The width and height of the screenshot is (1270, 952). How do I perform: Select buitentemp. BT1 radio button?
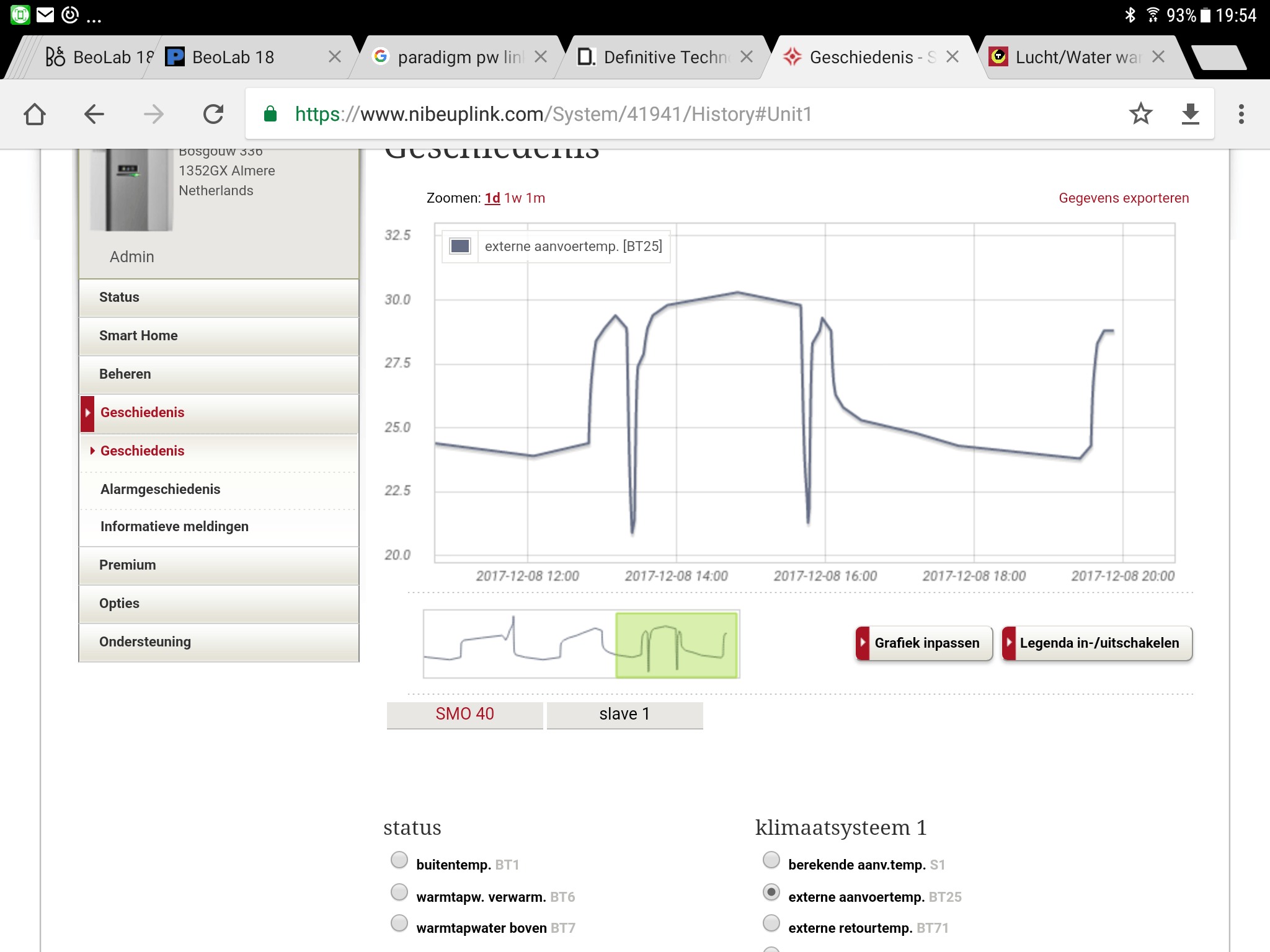click(399, 860)
